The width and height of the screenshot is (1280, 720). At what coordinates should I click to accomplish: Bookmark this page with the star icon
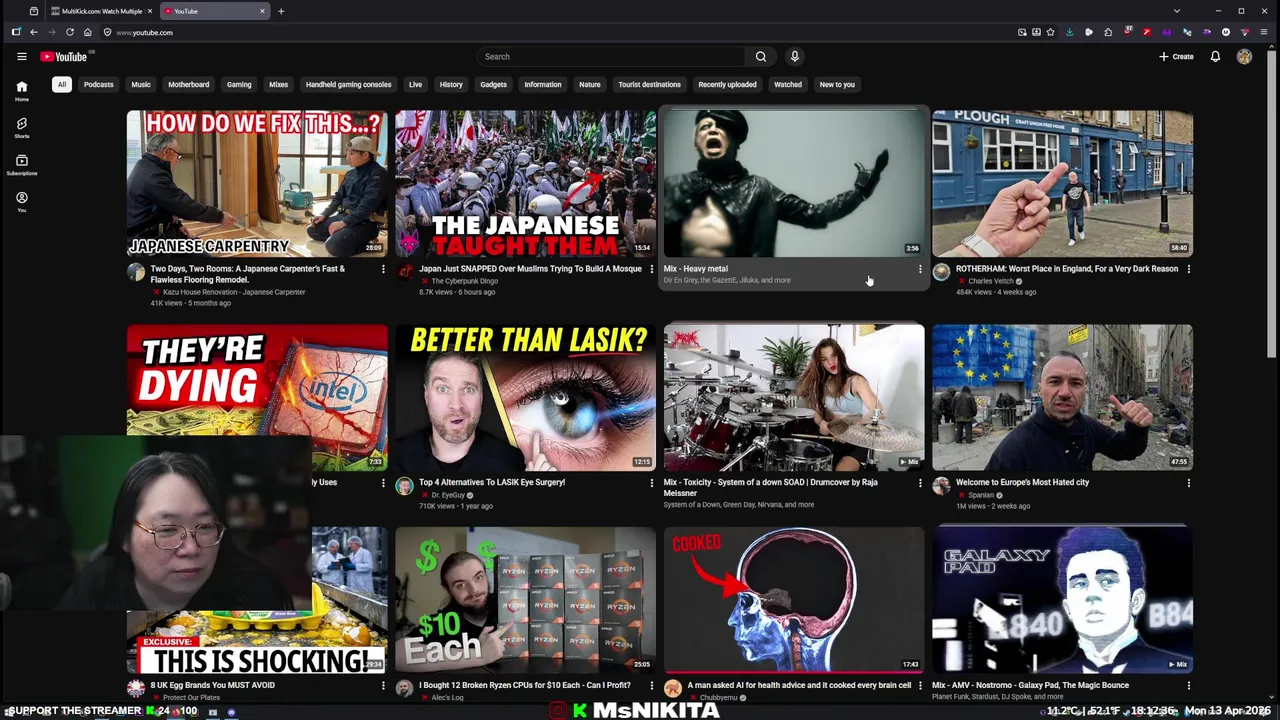click(x=1050, y=32)
